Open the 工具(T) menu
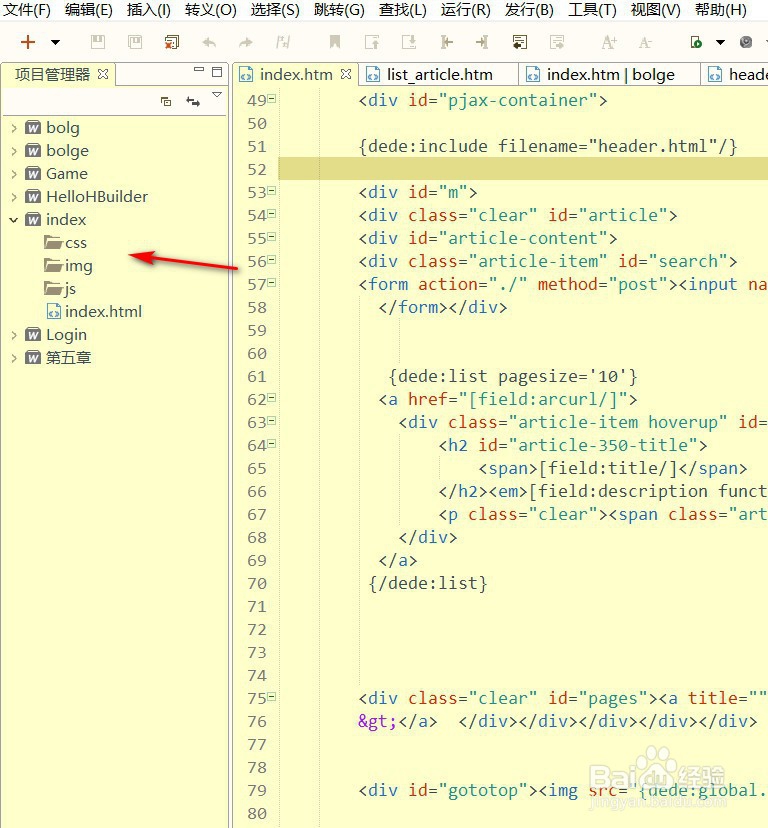 click(592, 10)
